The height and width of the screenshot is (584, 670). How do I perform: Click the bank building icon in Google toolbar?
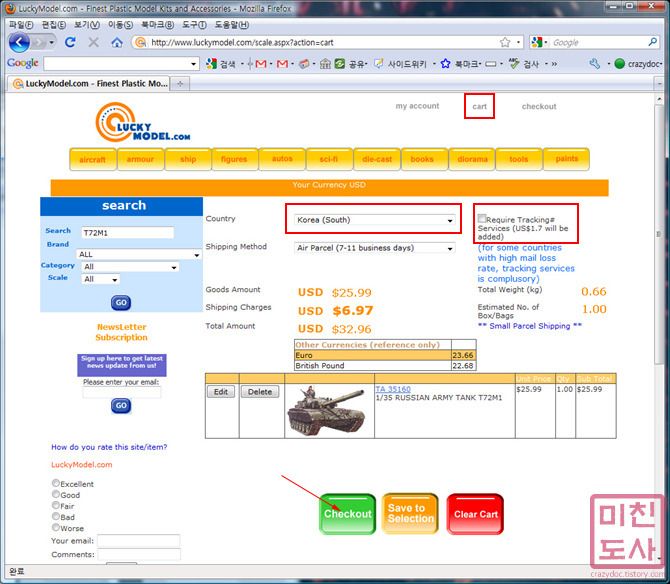click(x=325, y=64)
